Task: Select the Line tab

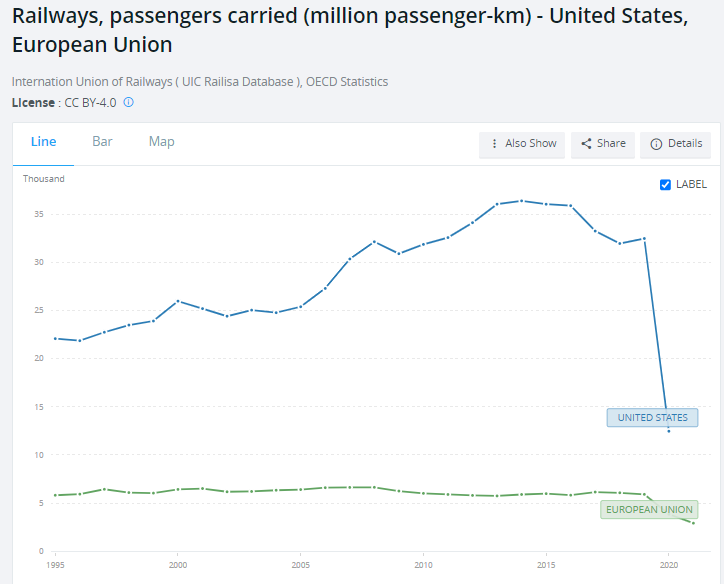Action: pos(43,142)
